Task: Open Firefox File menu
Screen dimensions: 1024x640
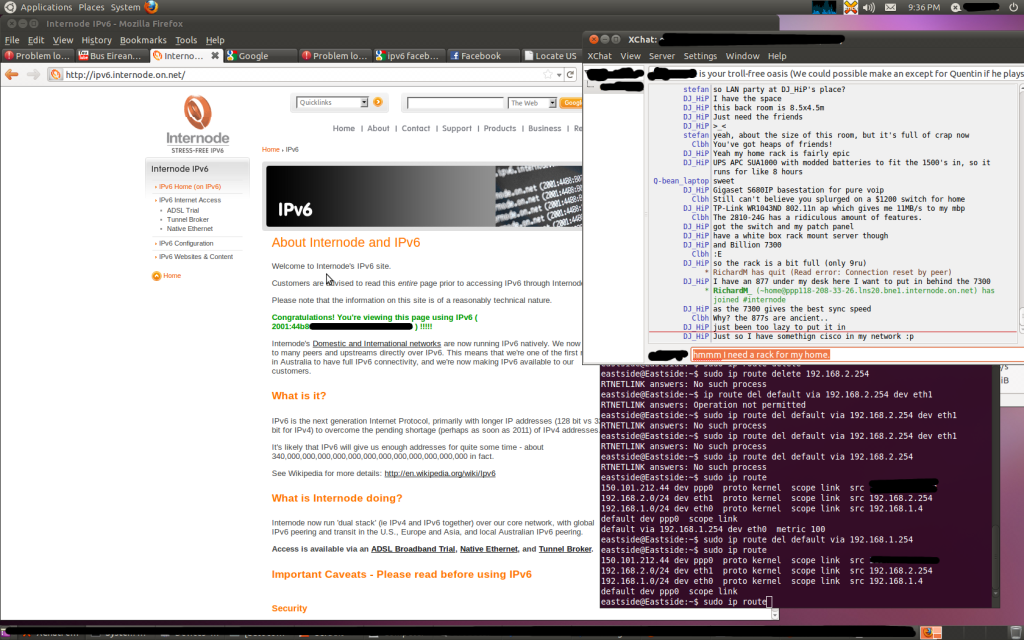Action: (x=12, y=40)
